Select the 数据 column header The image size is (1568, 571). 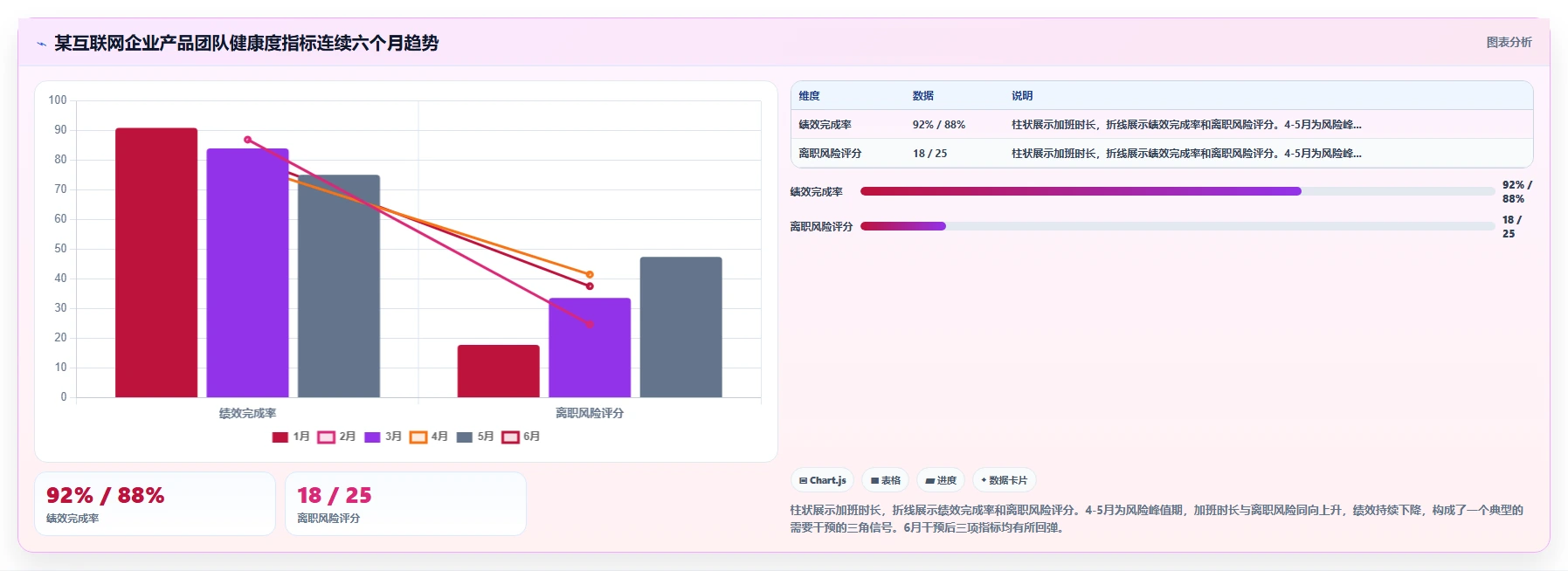click(922, 96)
